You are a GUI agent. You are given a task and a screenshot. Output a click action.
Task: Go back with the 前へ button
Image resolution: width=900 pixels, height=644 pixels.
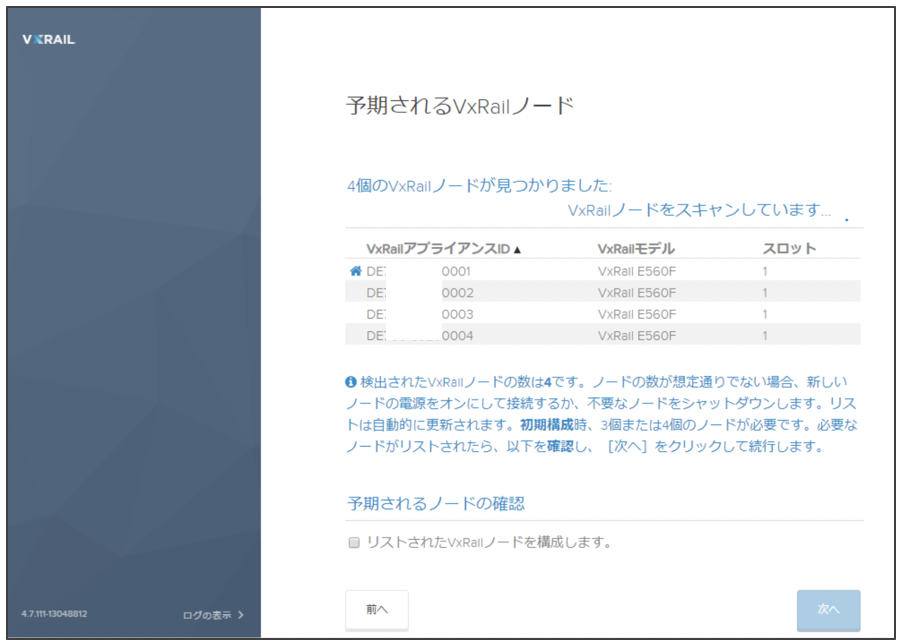click(x=377, y=610)
